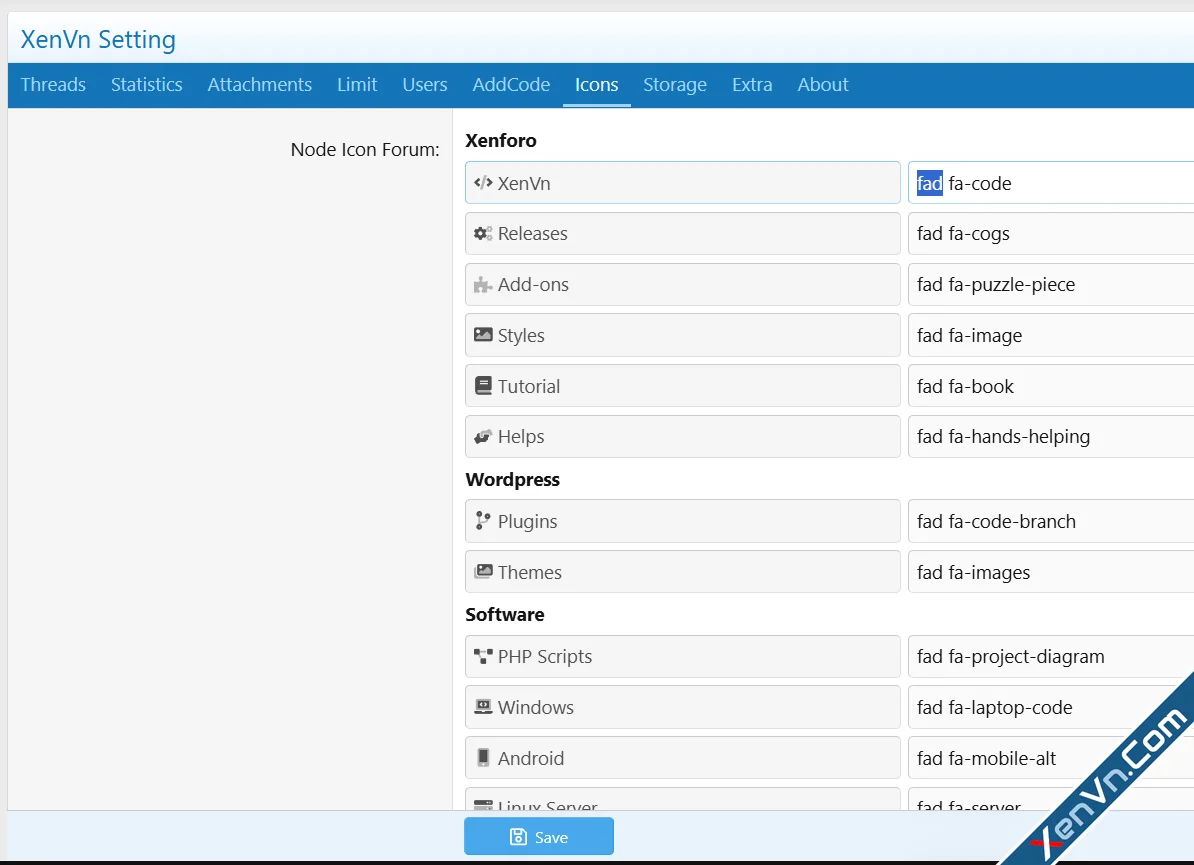1194x865 pixels.
Task: Click the image icon beside Styles
Action: tap(483, 335)
